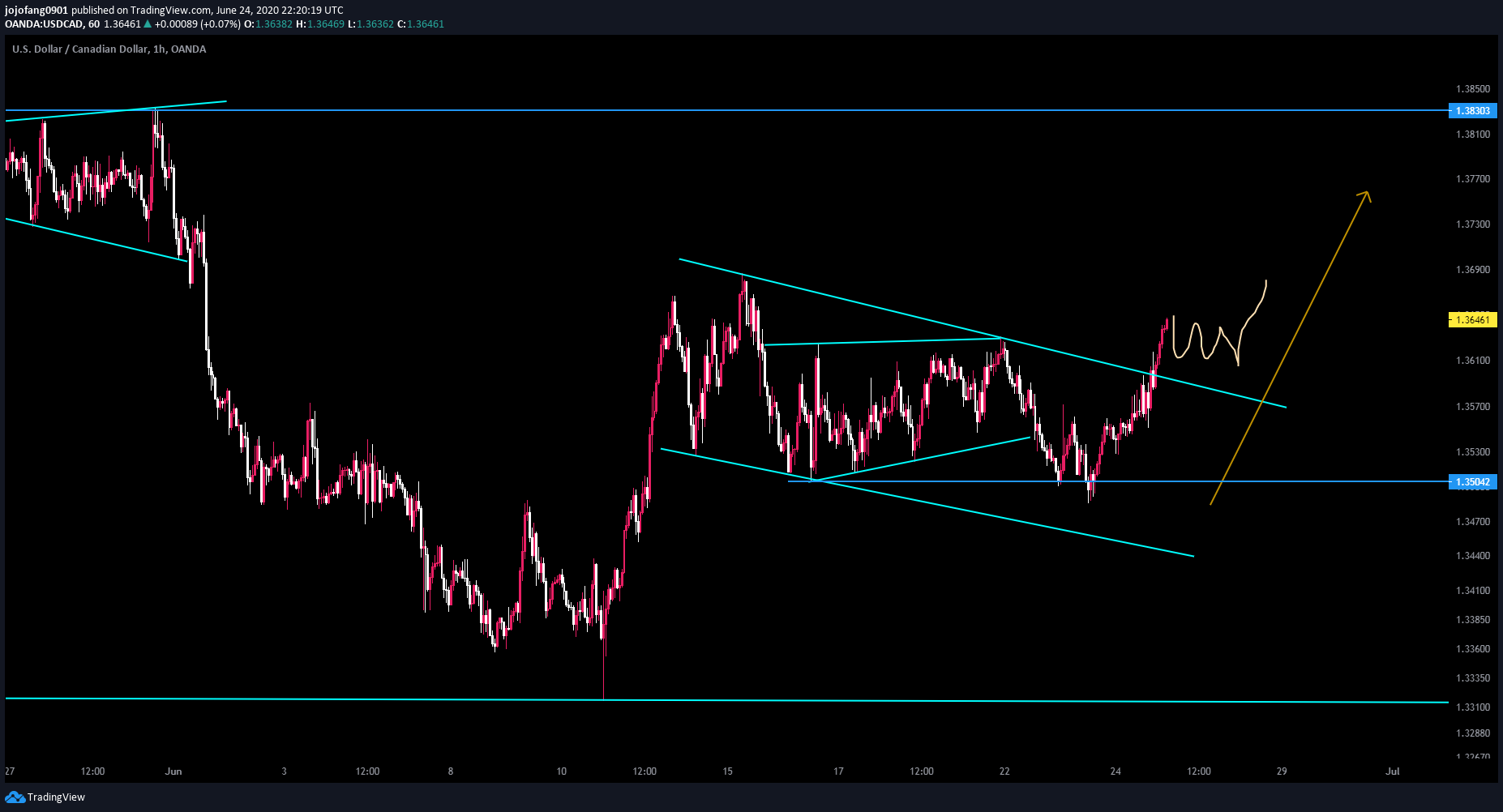The image size is (1503, 812).
Task: Click the 15 date label on time axis
Action: (x=728, y=771)
